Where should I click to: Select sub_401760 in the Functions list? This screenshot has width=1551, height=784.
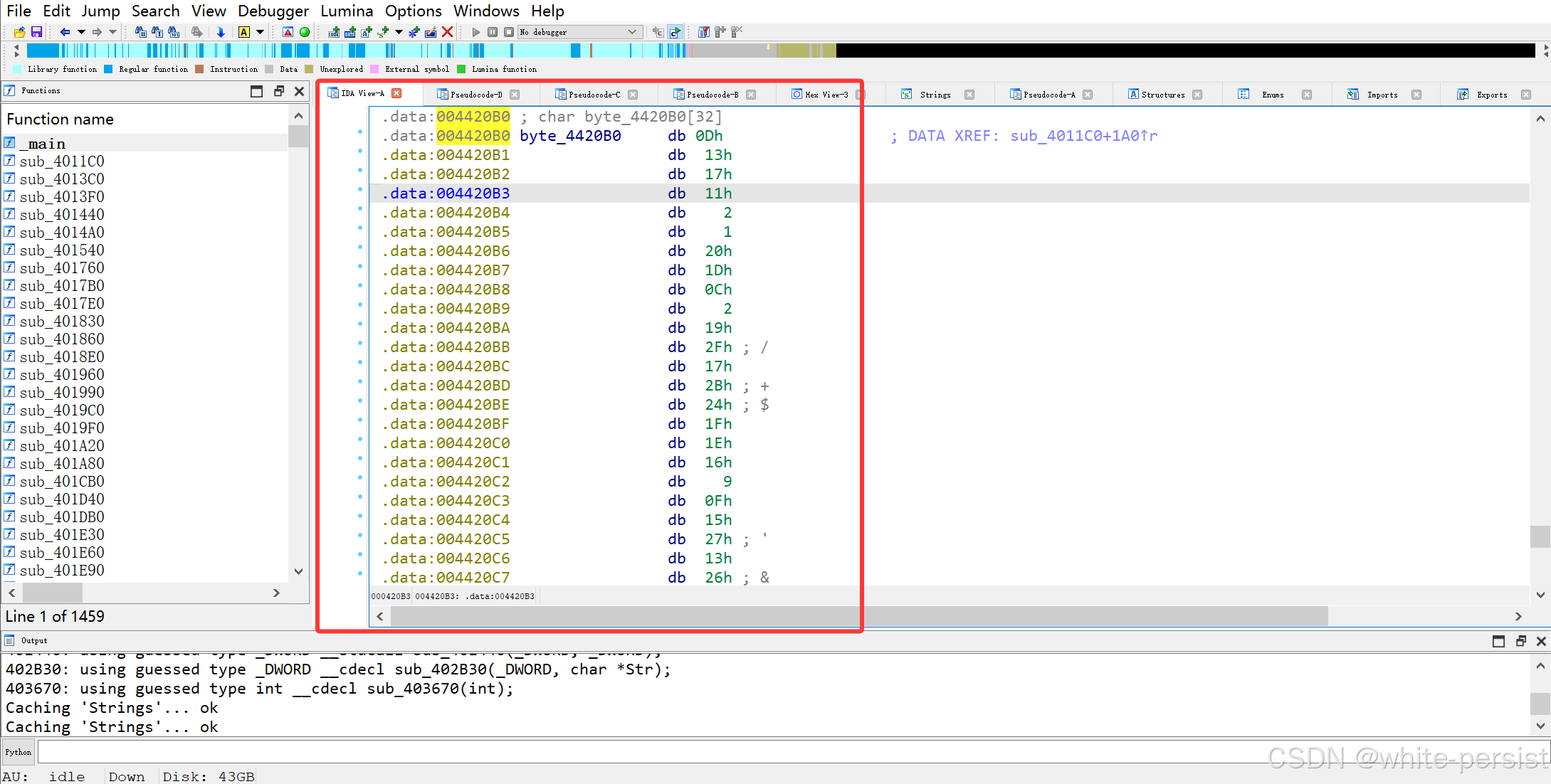click(62, 267)
